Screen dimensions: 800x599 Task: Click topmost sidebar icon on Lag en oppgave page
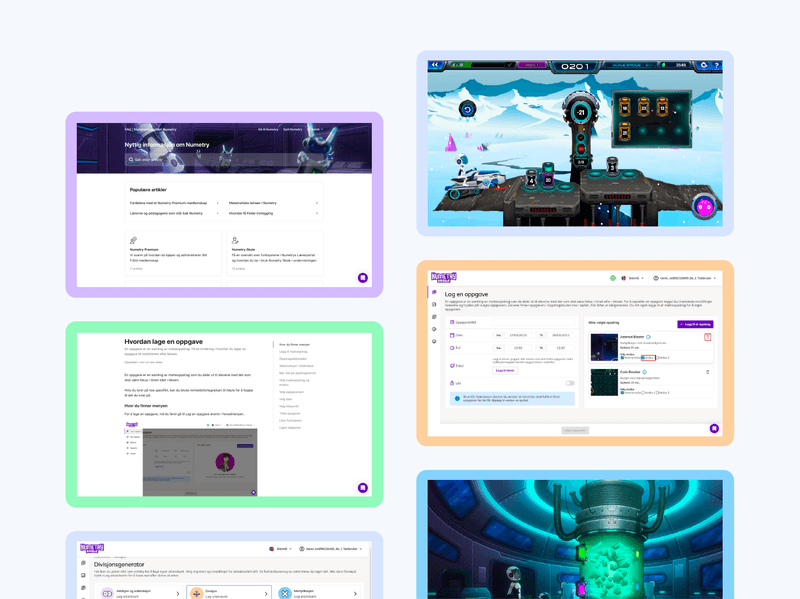(x=434, y=292)
